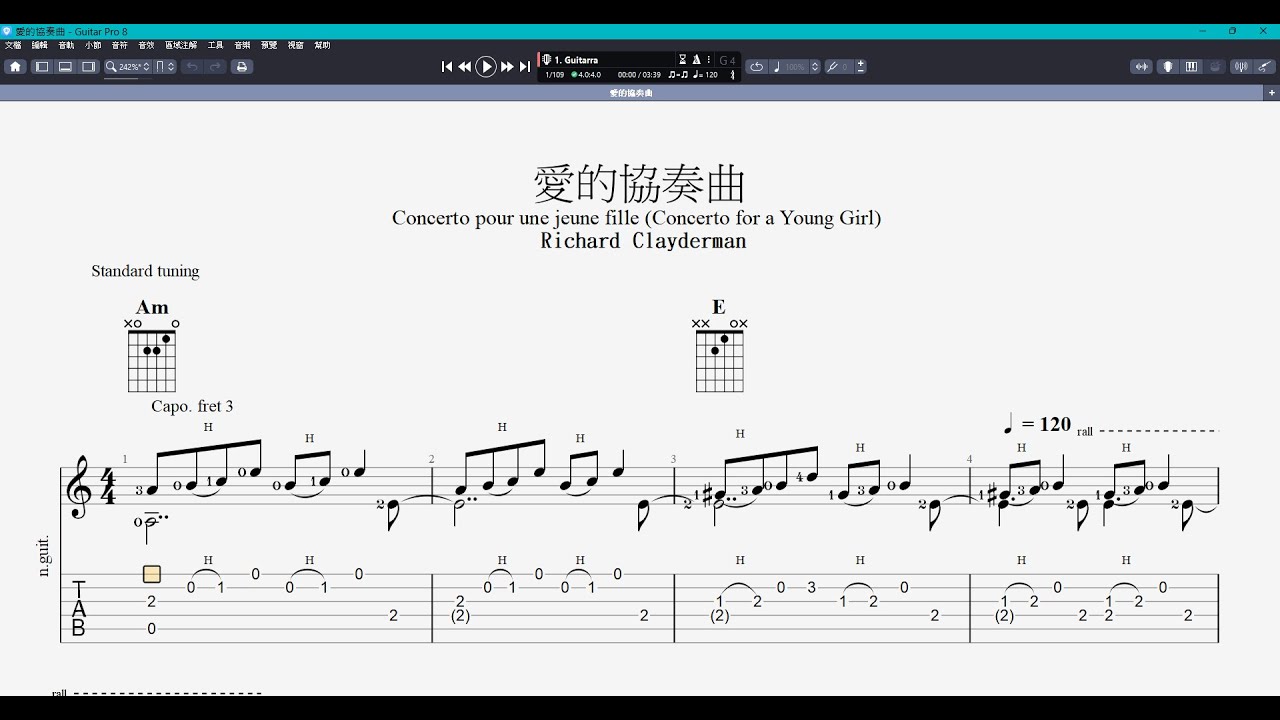Image resolution: width=1280 pixels, height=720 pixels.
Task: Open the 音符 (Note) menu
Action: coord(120,45)
